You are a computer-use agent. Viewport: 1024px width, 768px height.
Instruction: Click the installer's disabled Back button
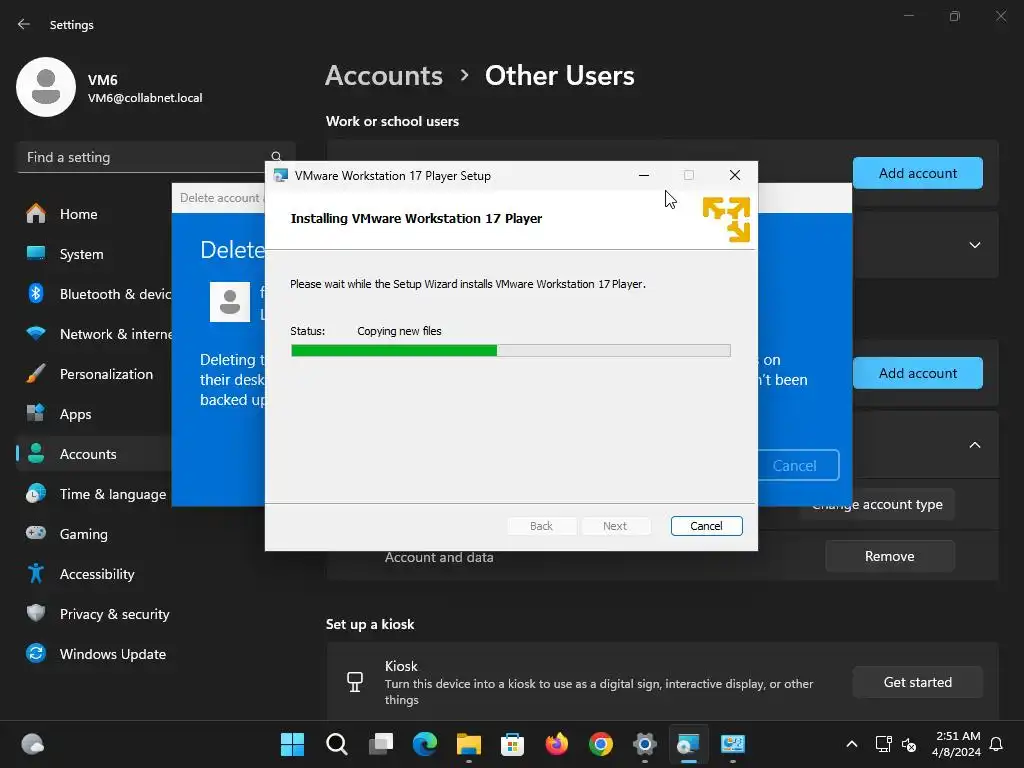click(541, 526)
